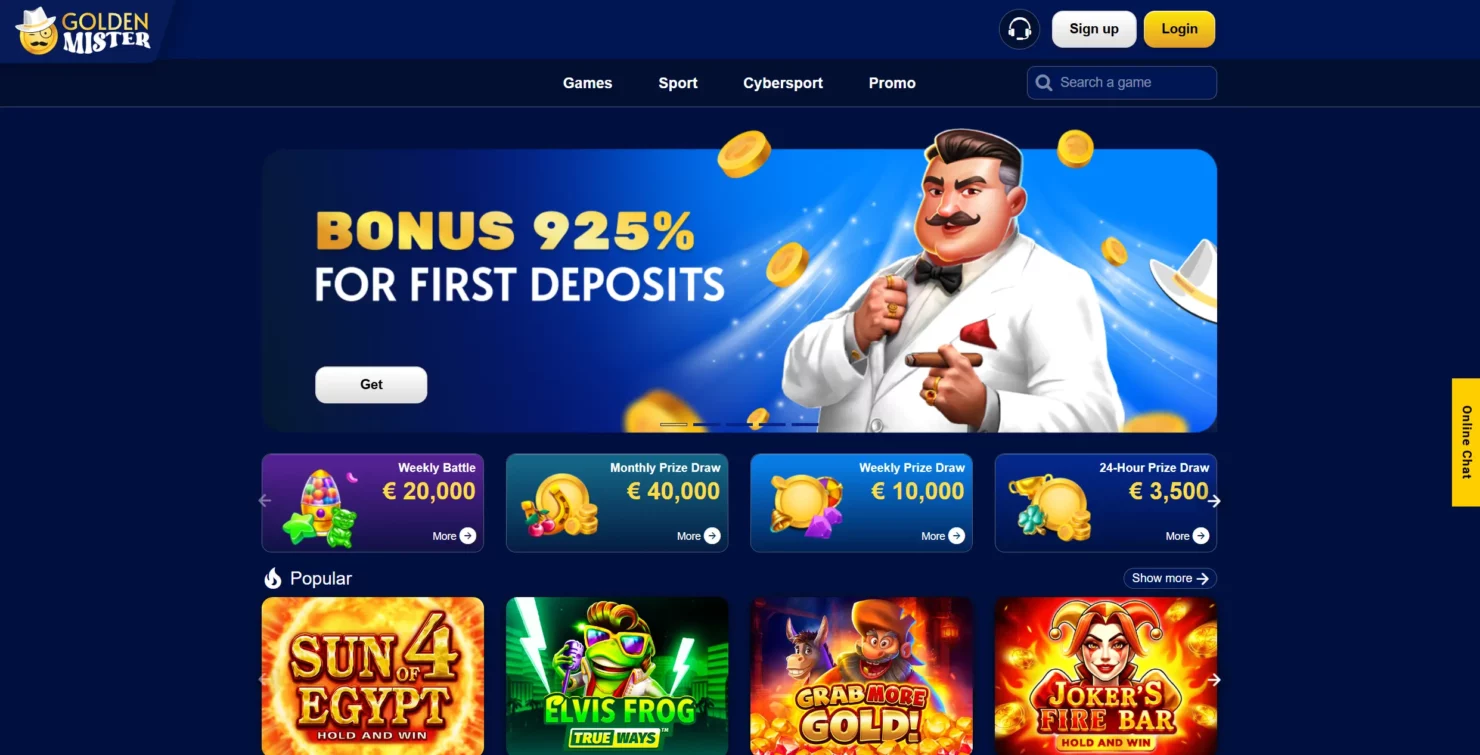Viewport: 1480px width, 755px height.
Task: Open the Games menu
Action: tap(587, 83)
